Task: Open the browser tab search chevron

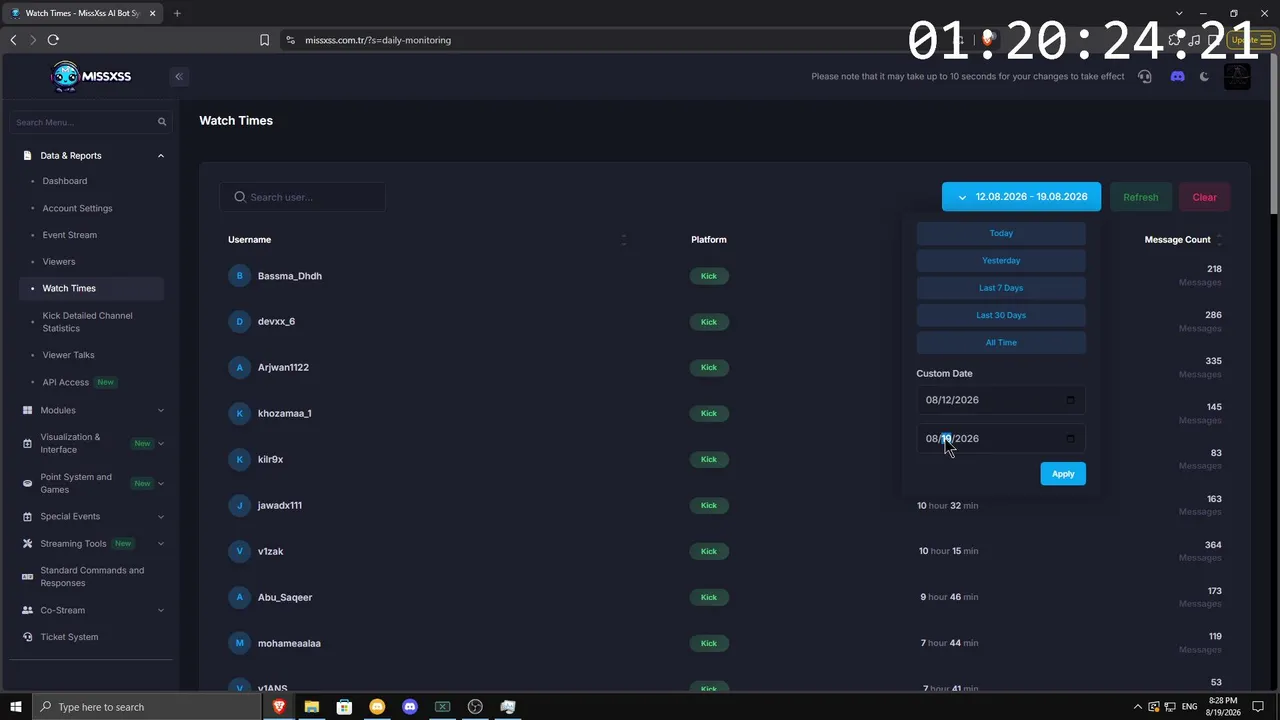Action: click(1179, 13)
